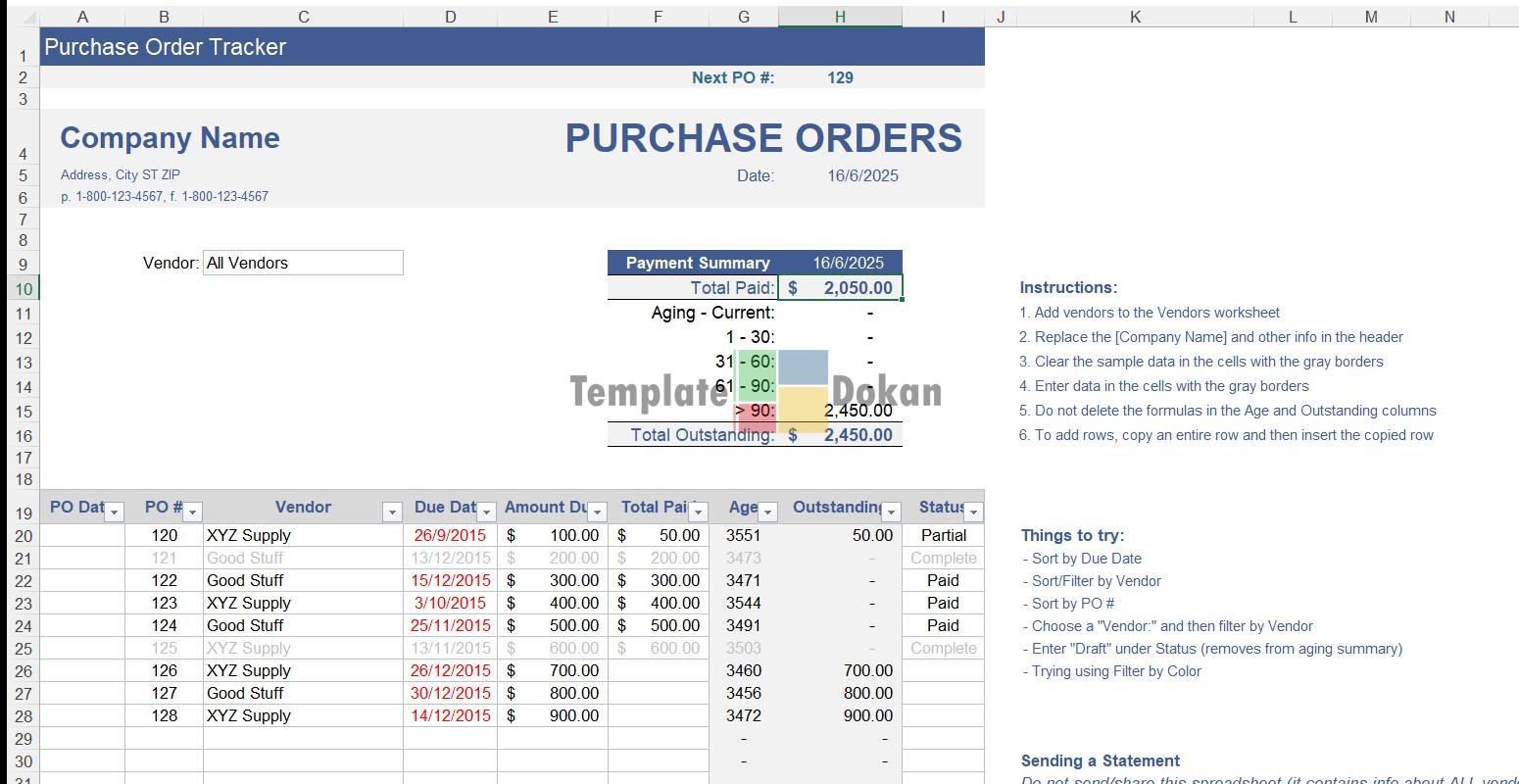The width and height of the screenshot is (1519, 784).
Task: Select the row 20 header
Action: click(x=24, y=536)
